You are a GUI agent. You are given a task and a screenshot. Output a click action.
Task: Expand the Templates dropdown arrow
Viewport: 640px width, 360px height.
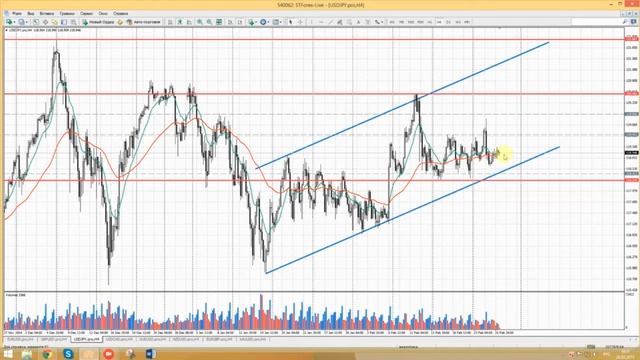281,22
